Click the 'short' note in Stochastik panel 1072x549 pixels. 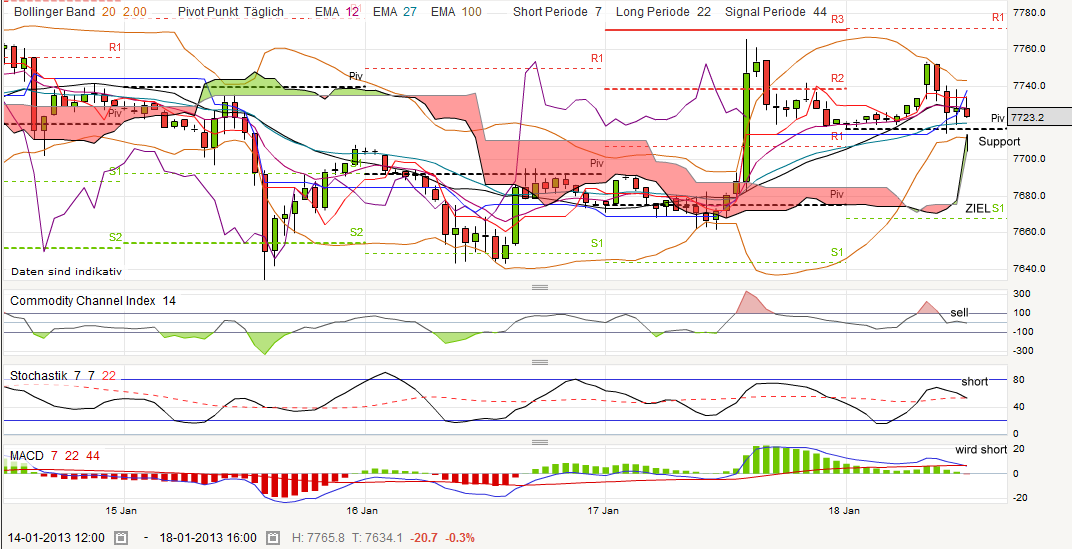pyautogui.click(x=974, y=381)
